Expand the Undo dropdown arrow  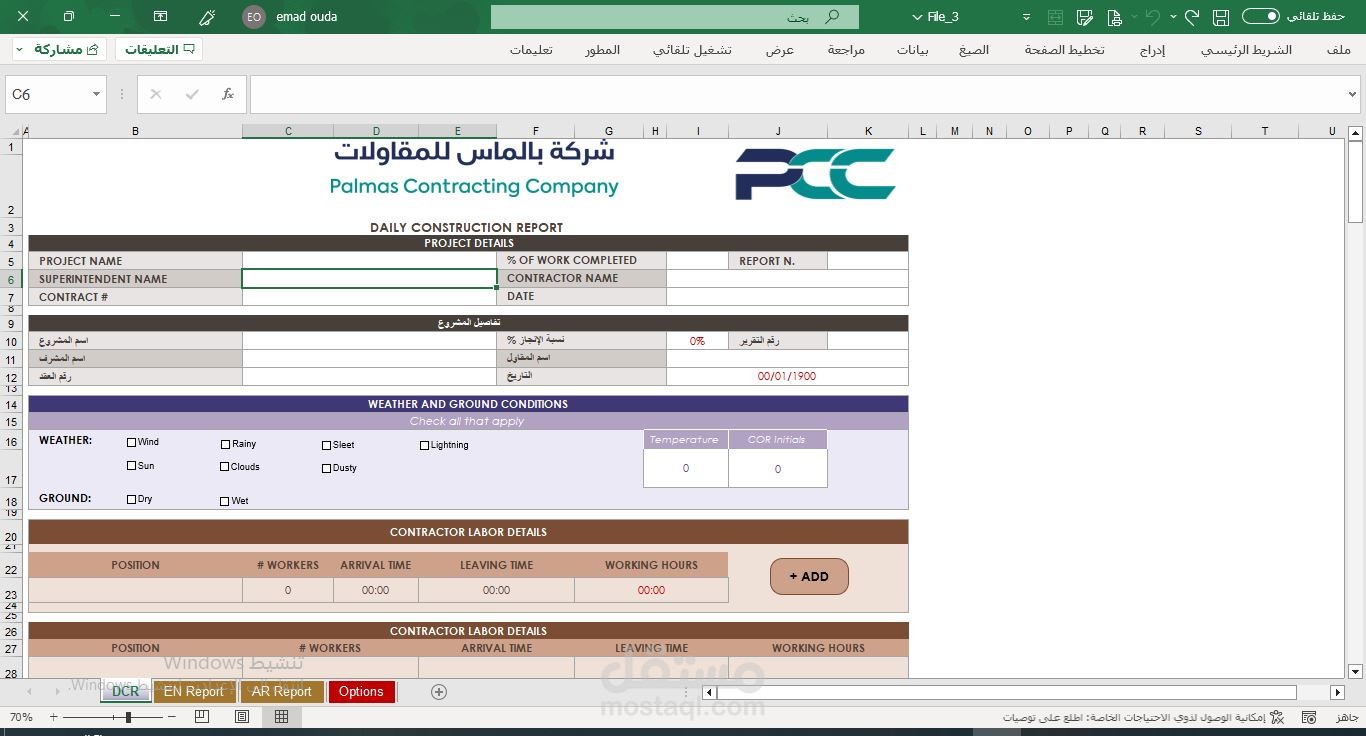point(1173,17)
